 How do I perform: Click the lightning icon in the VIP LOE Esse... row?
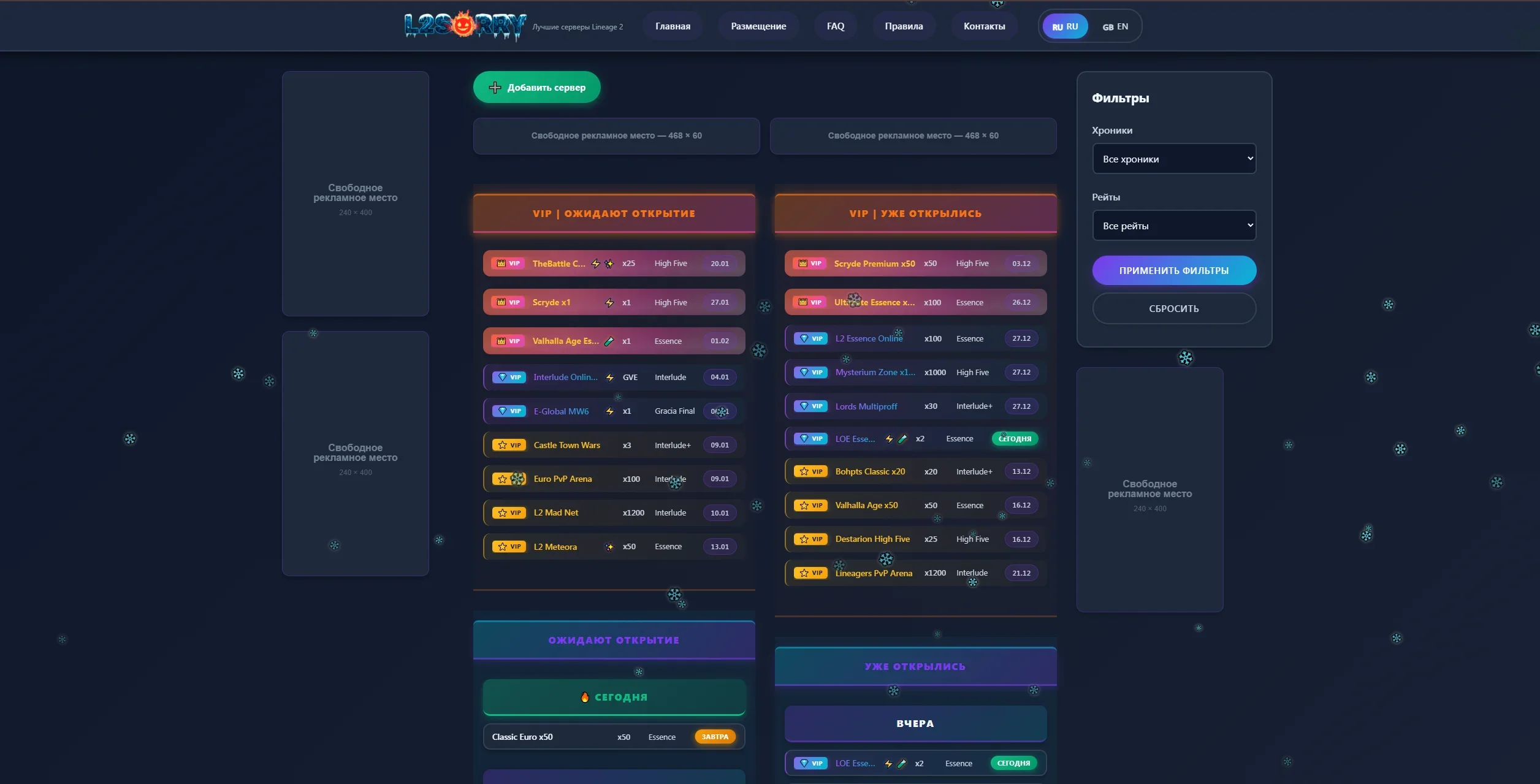[889, 439]
